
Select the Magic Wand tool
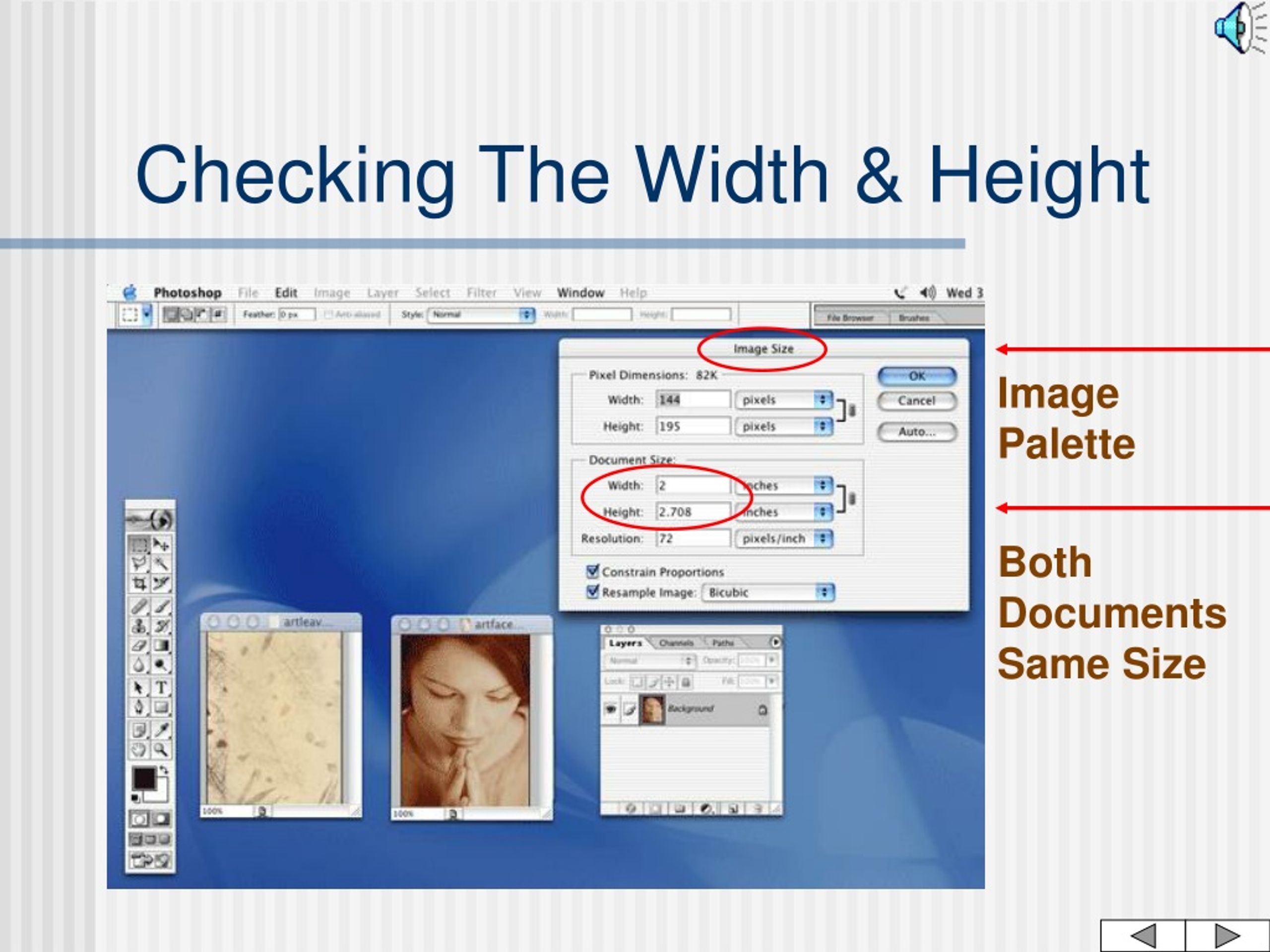(161, 563)
